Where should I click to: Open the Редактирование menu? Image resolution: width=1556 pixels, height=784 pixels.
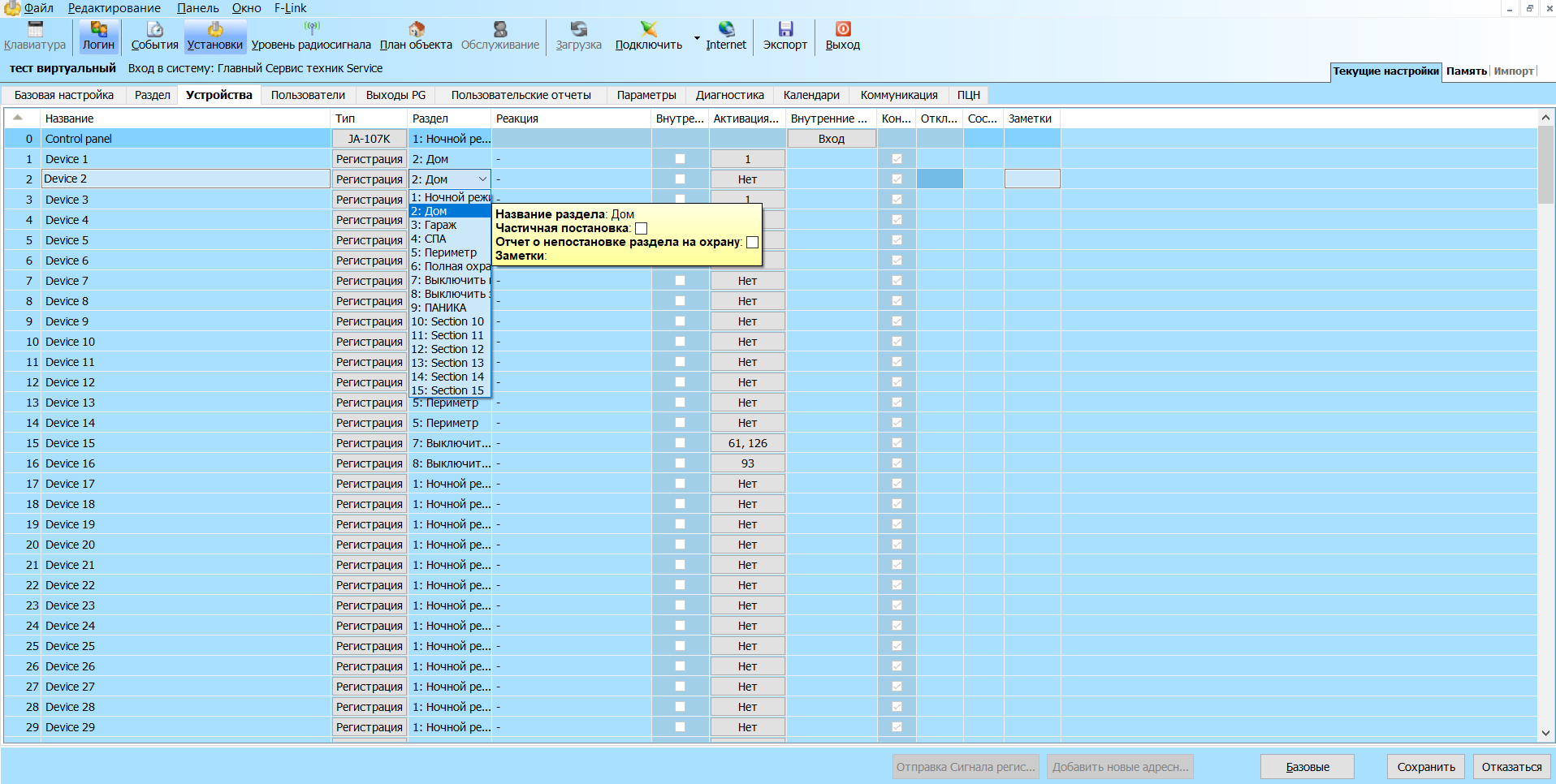[114, 8]
